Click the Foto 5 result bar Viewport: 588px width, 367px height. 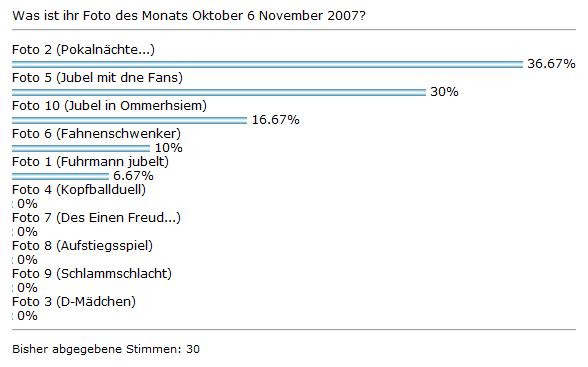(219, 92)
